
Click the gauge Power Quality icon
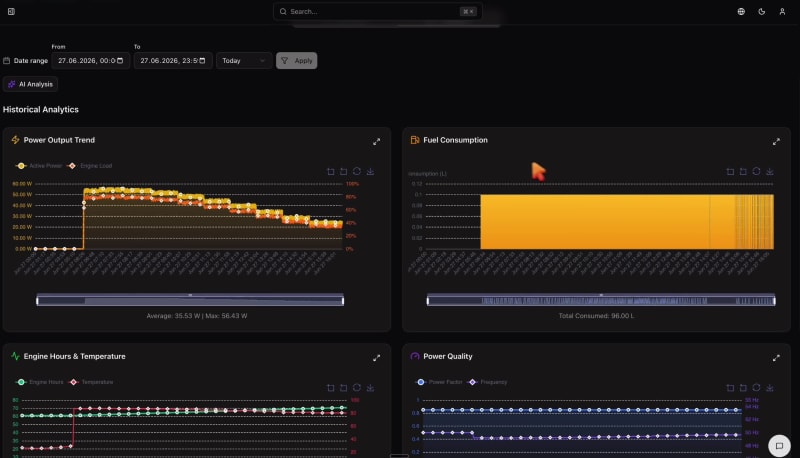415,356
